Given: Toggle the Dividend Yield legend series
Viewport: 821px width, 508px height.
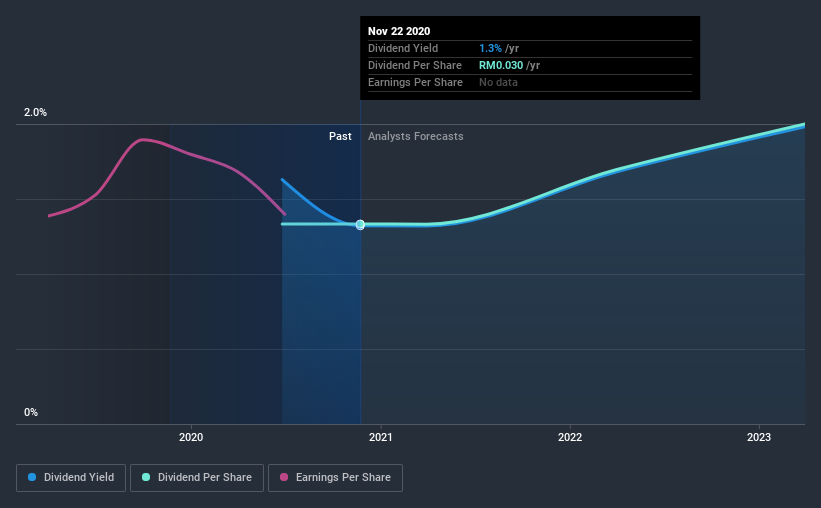Looking at the screenshot, I should [x=71, y=478].
